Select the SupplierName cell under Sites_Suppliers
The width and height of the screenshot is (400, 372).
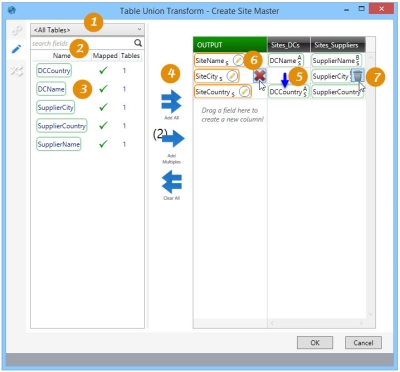click(337, 61)
